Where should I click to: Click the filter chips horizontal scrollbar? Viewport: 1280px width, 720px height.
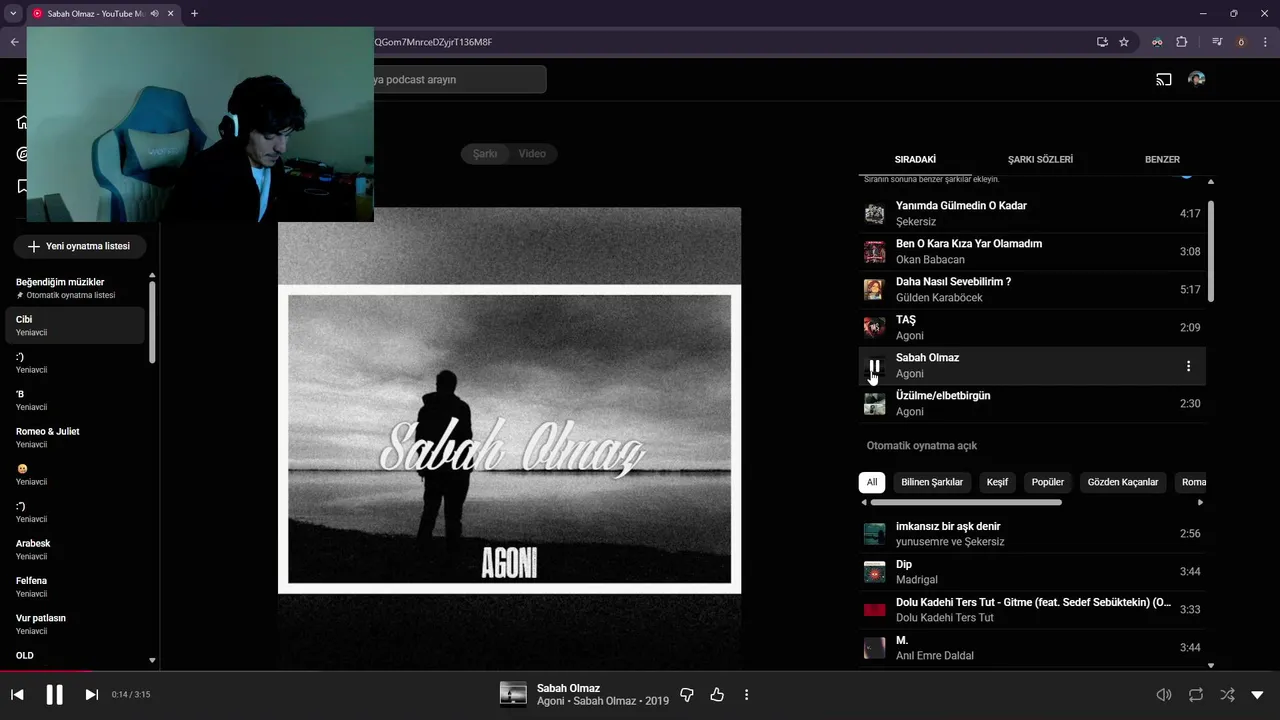[x=966, y=502]
